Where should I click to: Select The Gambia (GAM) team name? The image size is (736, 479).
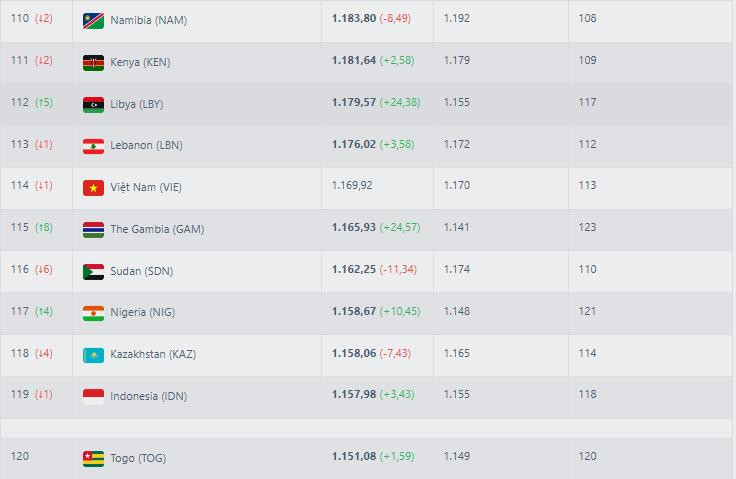tap(156, 229)
